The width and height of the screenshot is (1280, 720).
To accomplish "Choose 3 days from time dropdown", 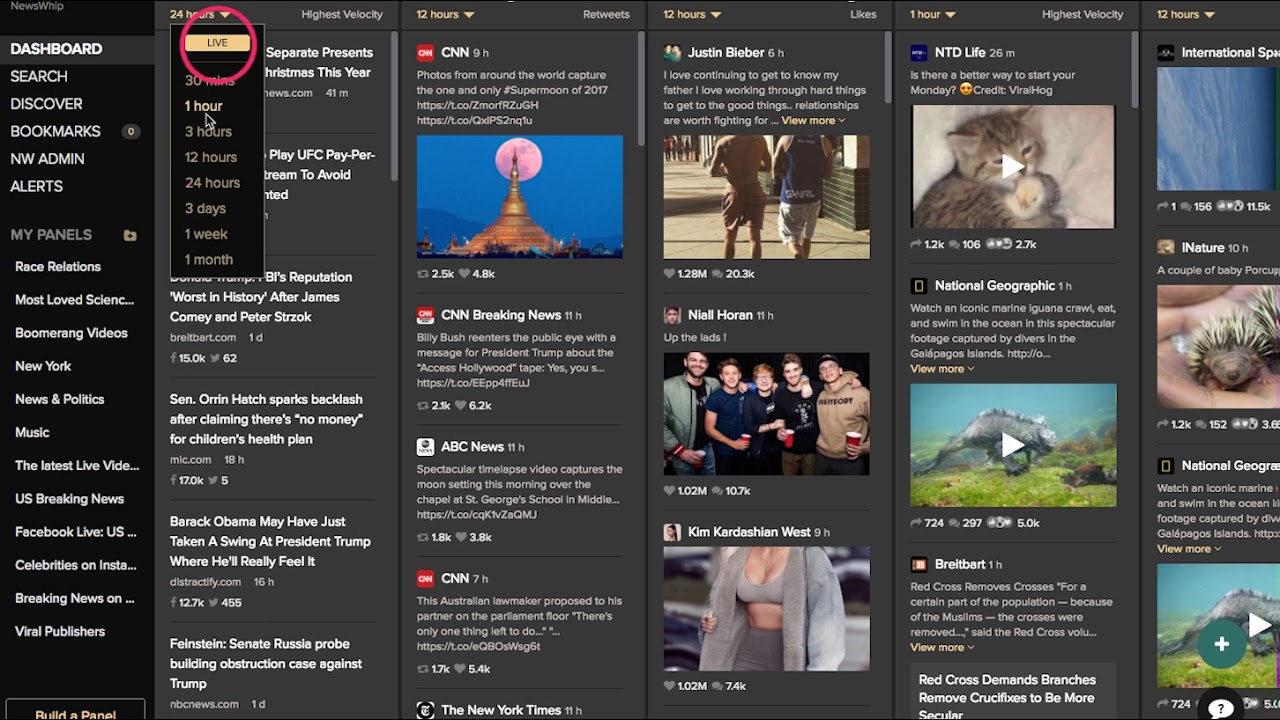I will tap(205, 208).
